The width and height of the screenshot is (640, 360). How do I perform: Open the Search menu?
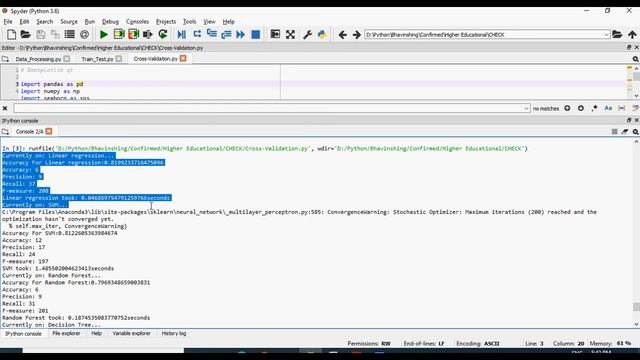point(44,21)
